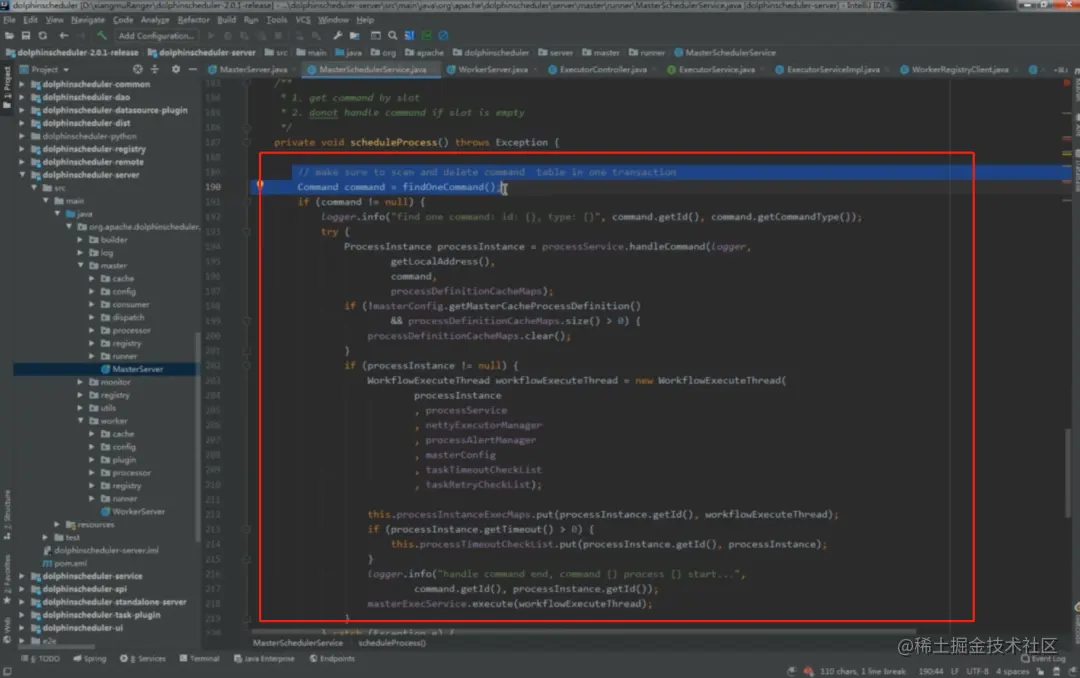
Task: Open the Structure side tool window
Action: click(x=7, y=514)
